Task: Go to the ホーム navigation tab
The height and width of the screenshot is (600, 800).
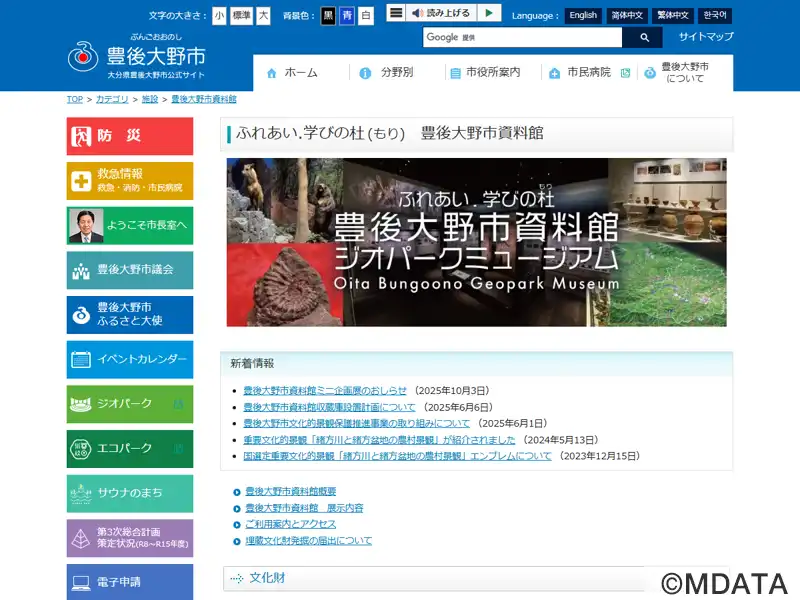Action: (x=292, y=73)
